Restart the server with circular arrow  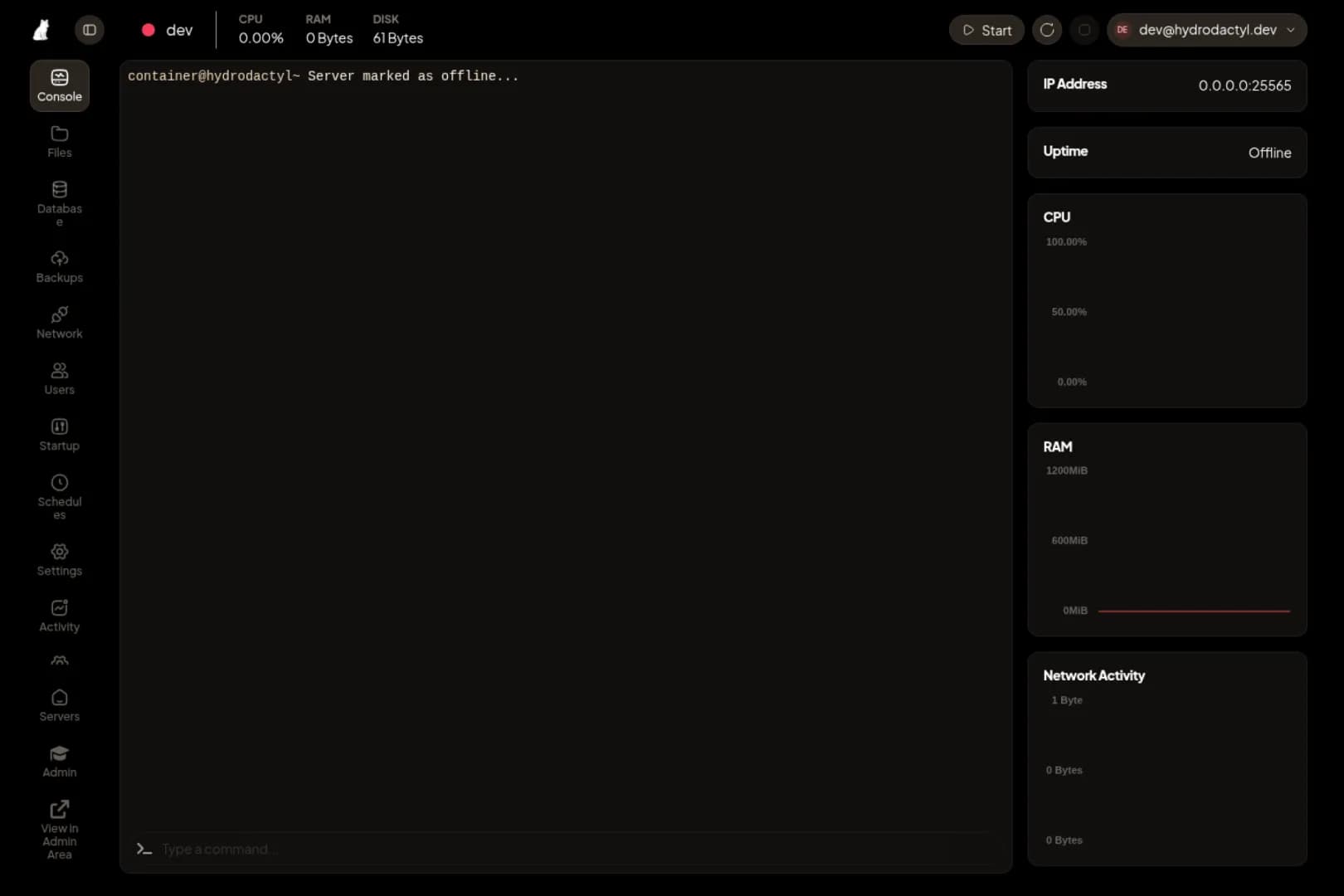coord(1047,30)
